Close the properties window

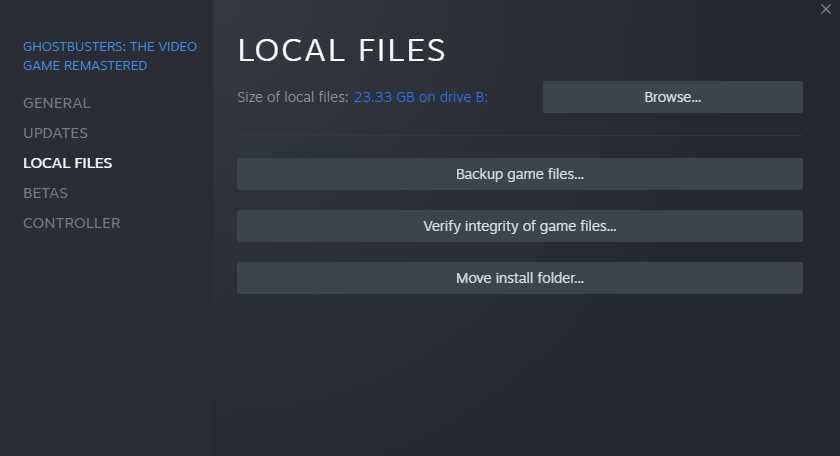click(x=825, y=9)
